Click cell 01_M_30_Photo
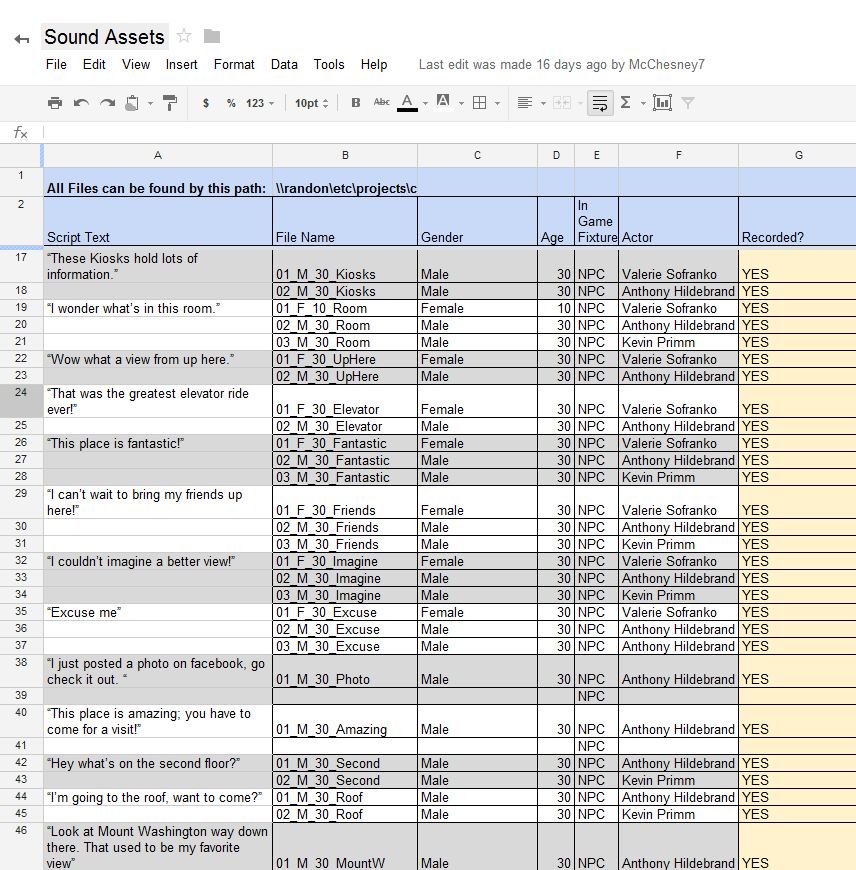 (x=345, y=671)
